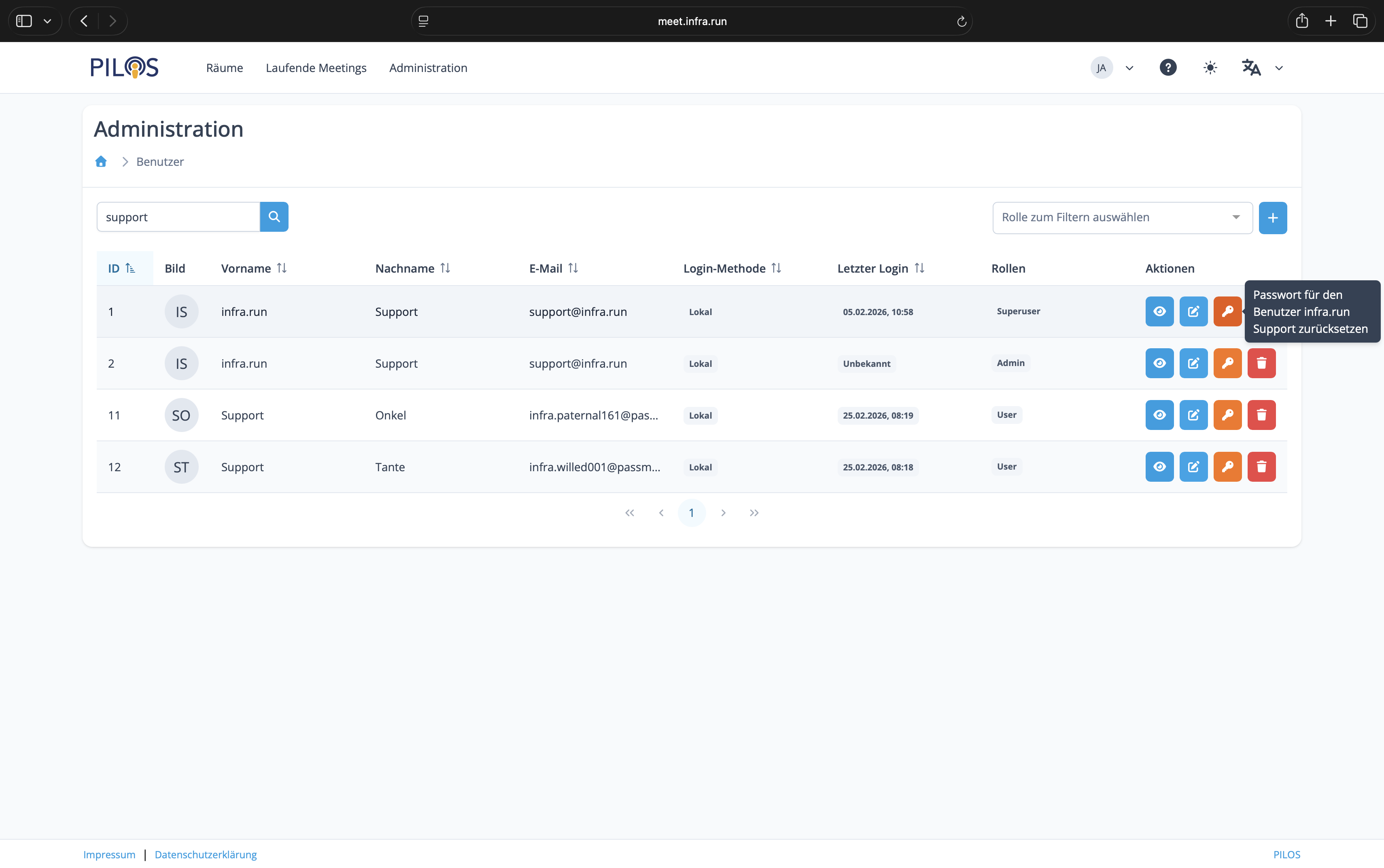
Task: Go to Laufende Meetings
Action: [x=316, y=68]
